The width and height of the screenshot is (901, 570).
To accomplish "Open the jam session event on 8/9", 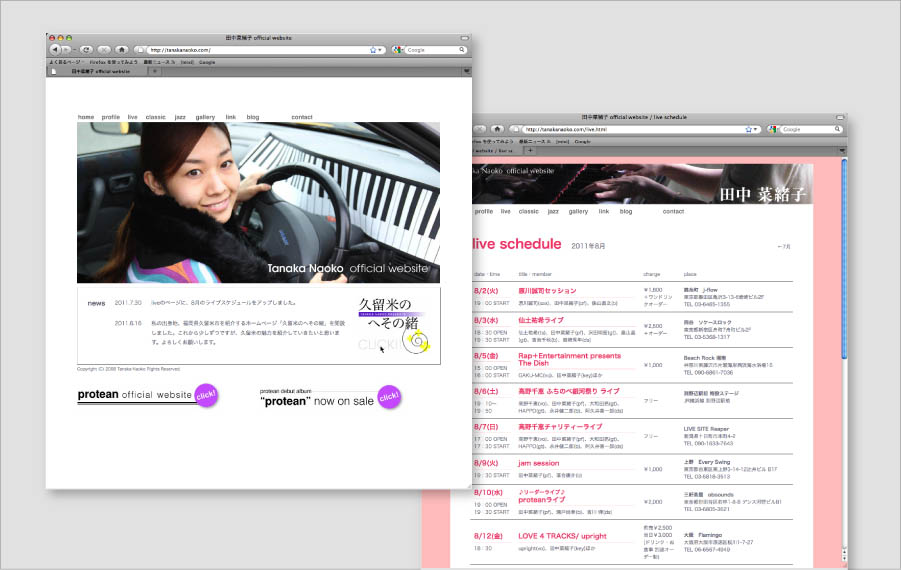I will point(538,463).
